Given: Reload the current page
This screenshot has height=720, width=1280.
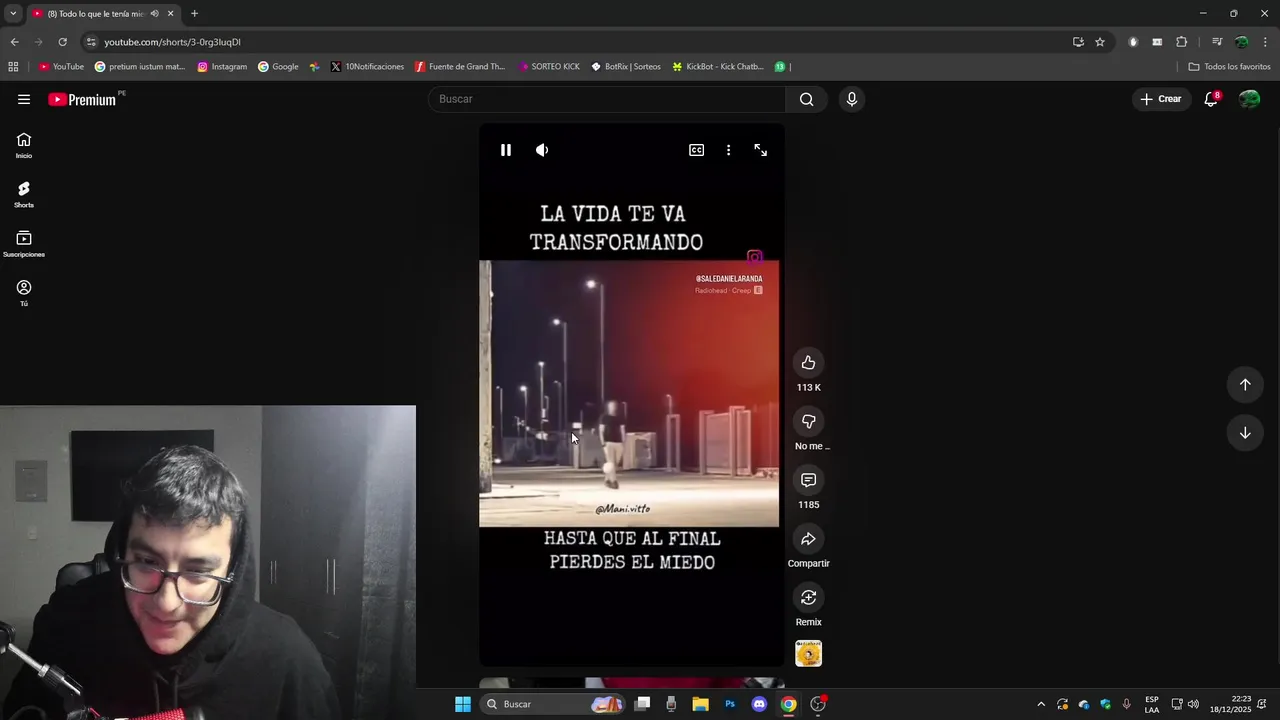Looking at the screenshot, I should (x=62, y=42).
